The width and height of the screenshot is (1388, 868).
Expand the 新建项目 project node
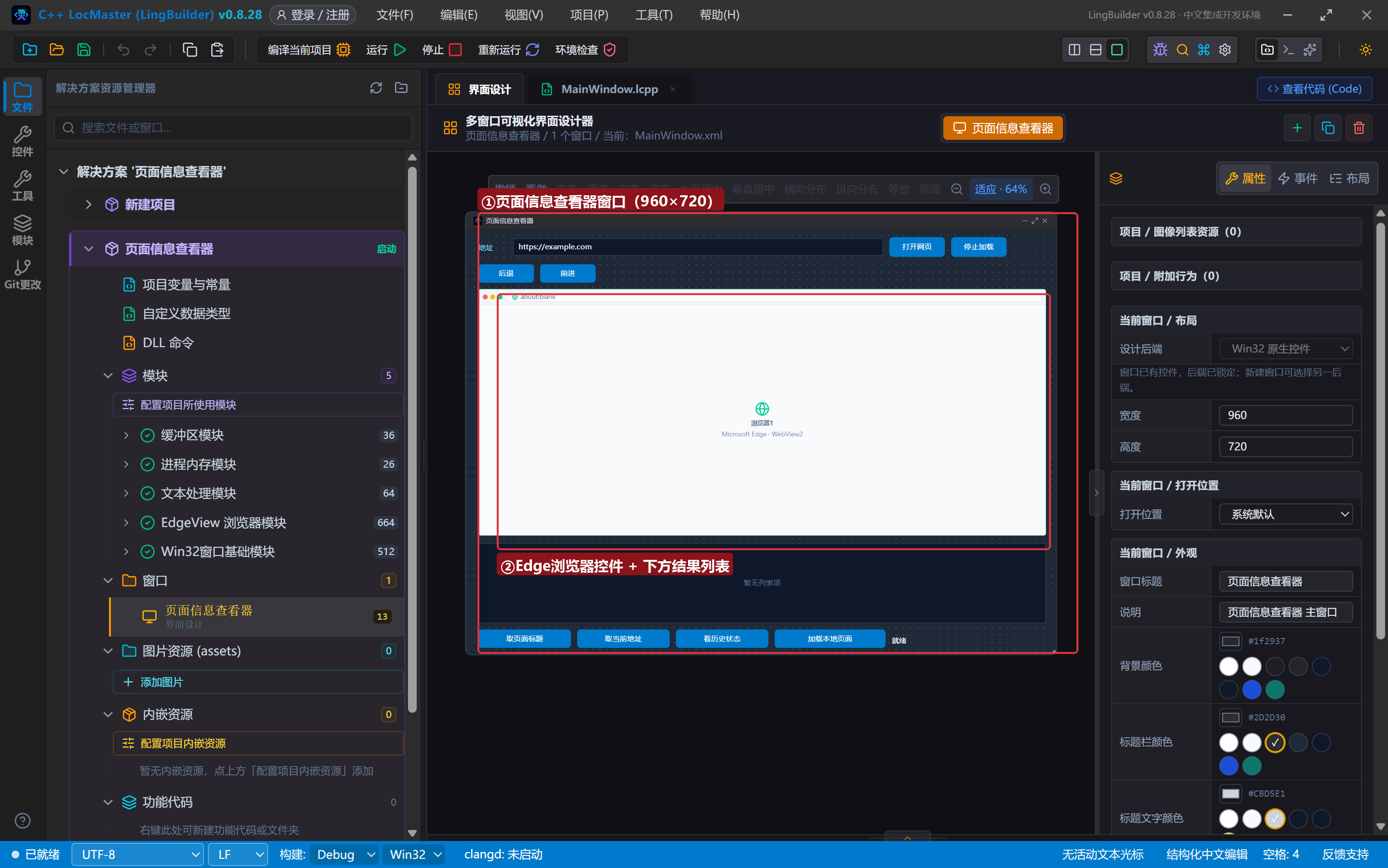pyautogui.click(x=88, y=204)
